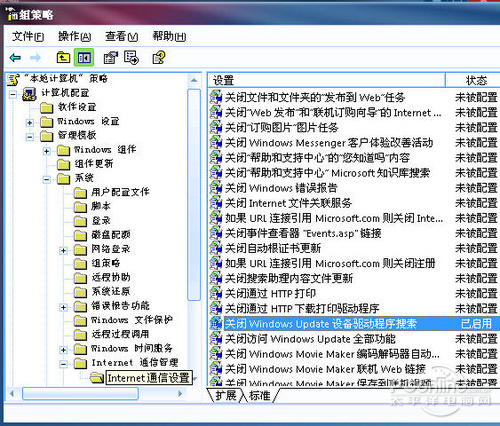Open the 文件(F) menu
The image size is (500, 426).
(28, 36)
